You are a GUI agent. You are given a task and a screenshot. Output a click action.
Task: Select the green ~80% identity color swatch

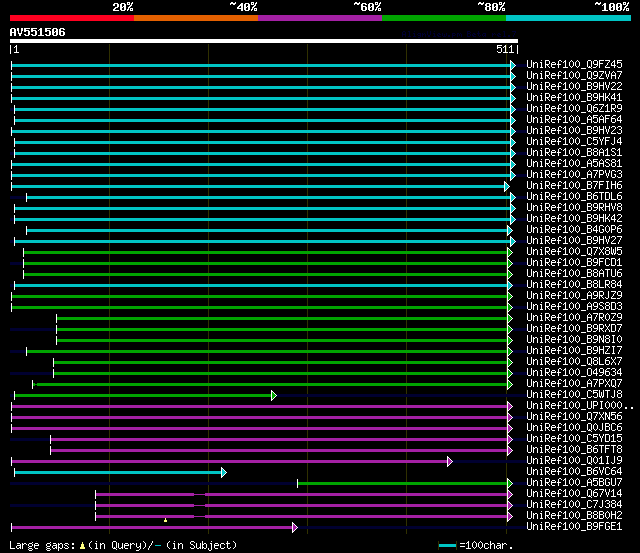(443, 18)
